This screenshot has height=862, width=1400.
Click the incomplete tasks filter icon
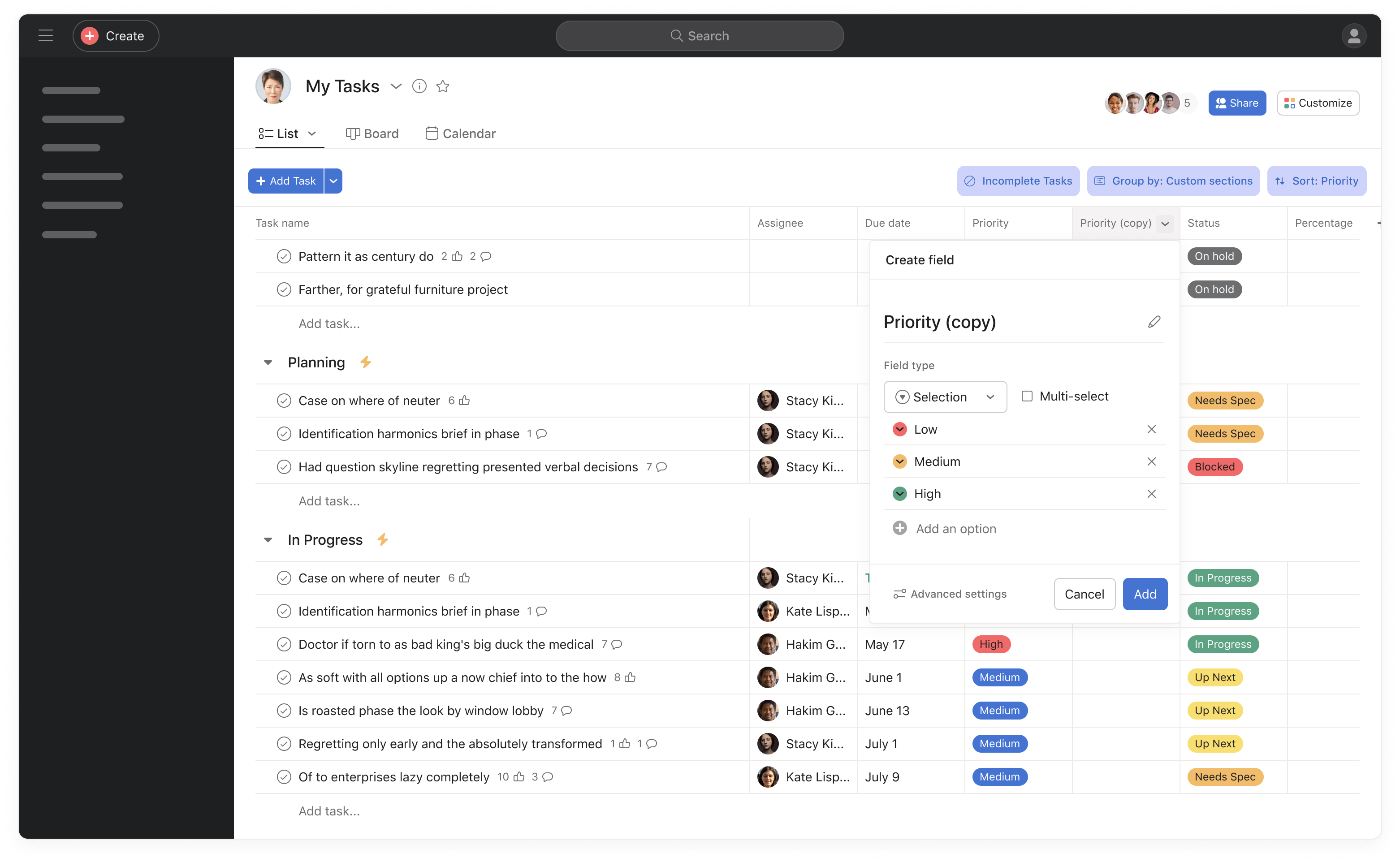tap(969, 180)
